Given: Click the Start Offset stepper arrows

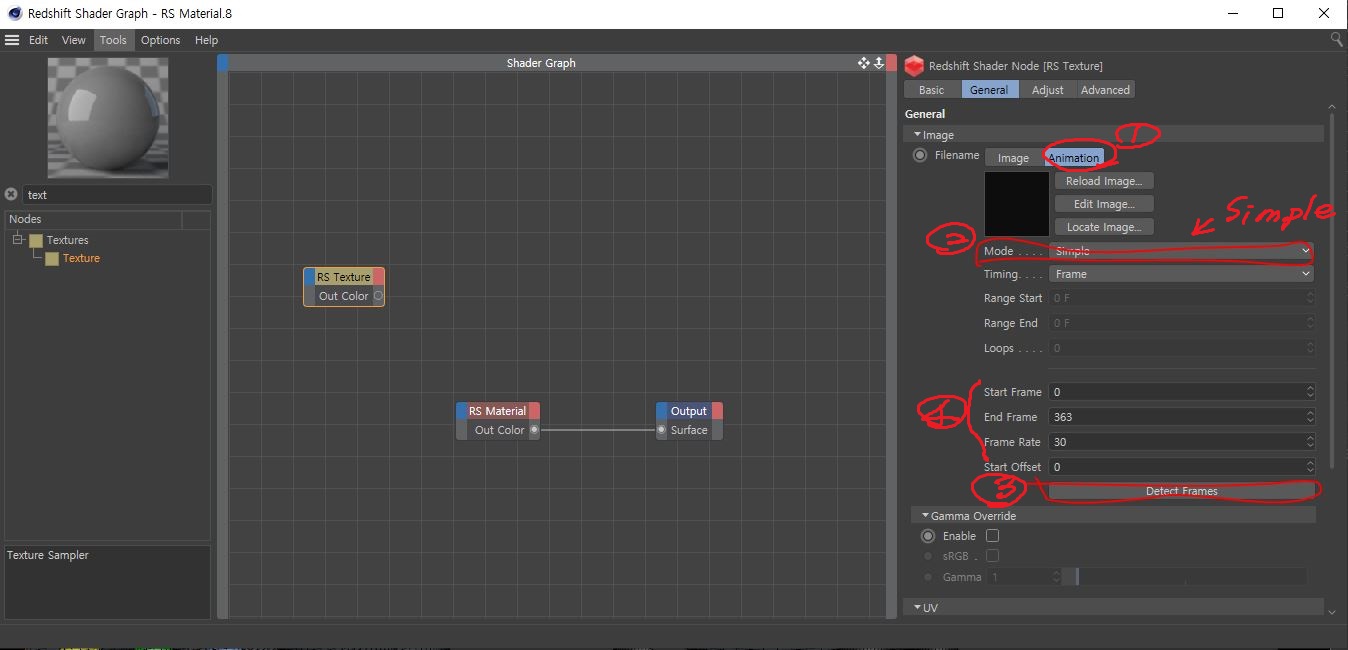Looking at the screenshot, I should 1310,467.
